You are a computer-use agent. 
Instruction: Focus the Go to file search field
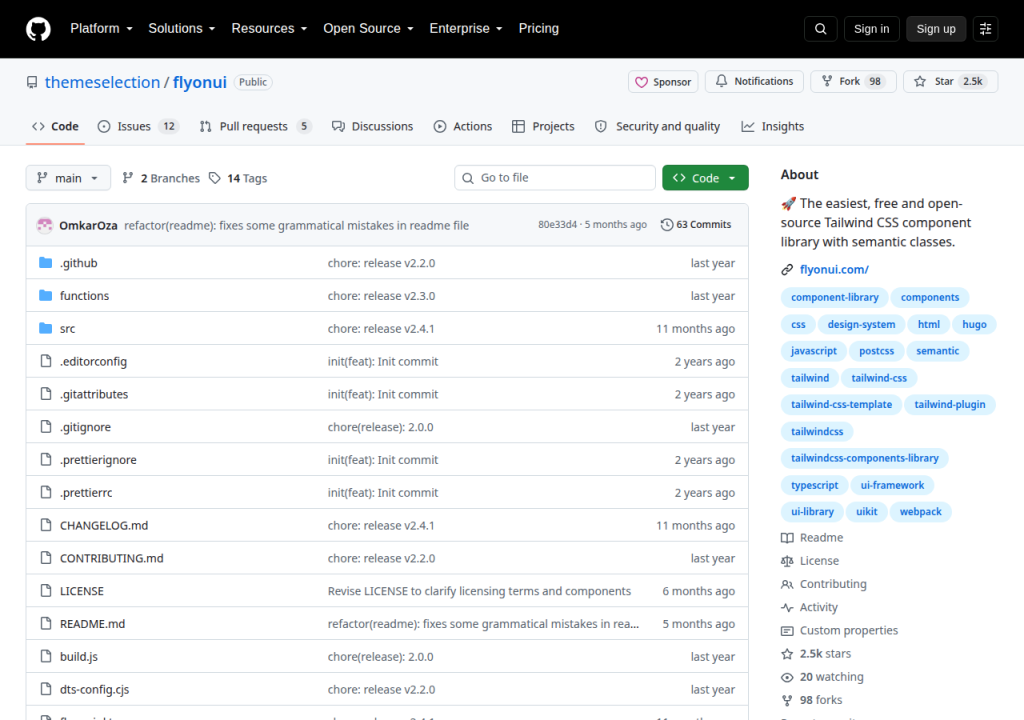[x=555, y=178]
